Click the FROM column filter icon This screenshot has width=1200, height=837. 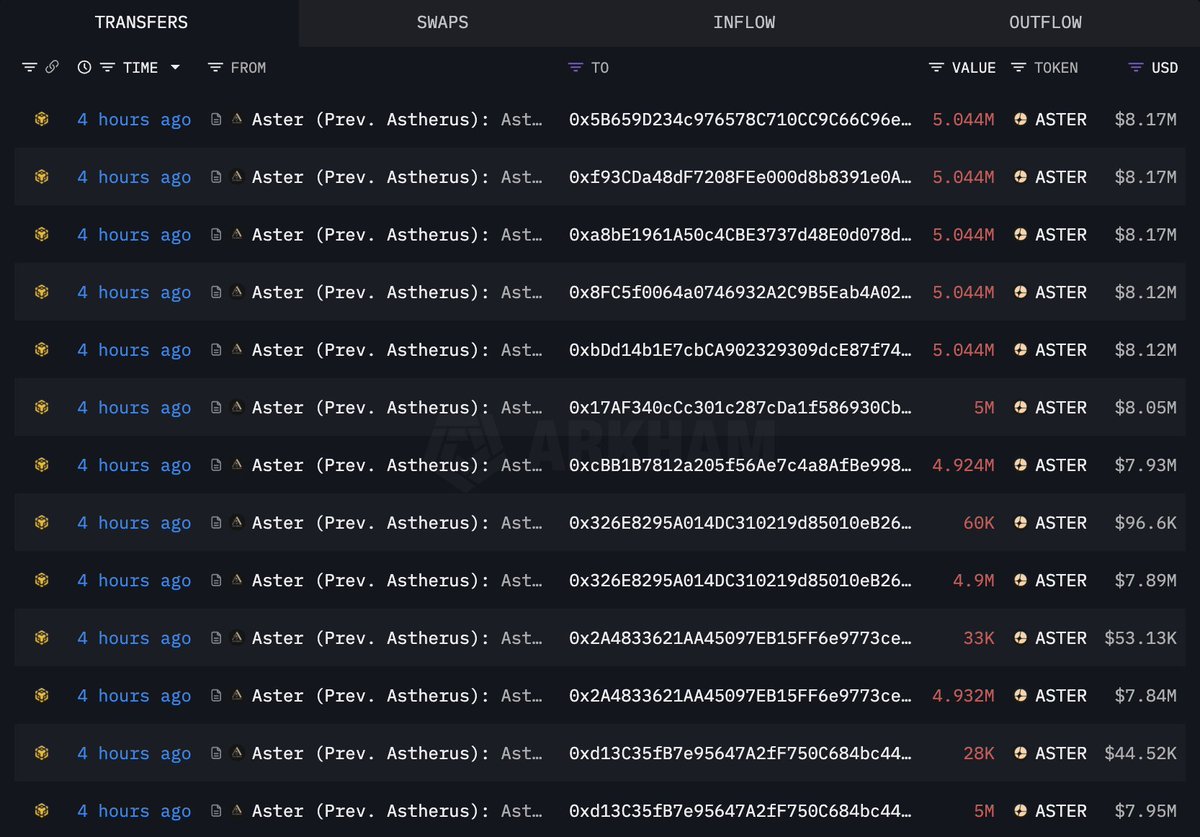(x=215, y=68)
